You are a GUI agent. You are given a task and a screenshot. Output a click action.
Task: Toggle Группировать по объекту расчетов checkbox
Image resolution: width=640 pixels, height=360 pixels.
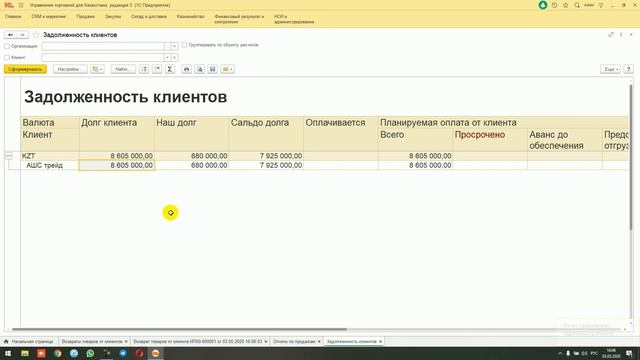[184, 45]
